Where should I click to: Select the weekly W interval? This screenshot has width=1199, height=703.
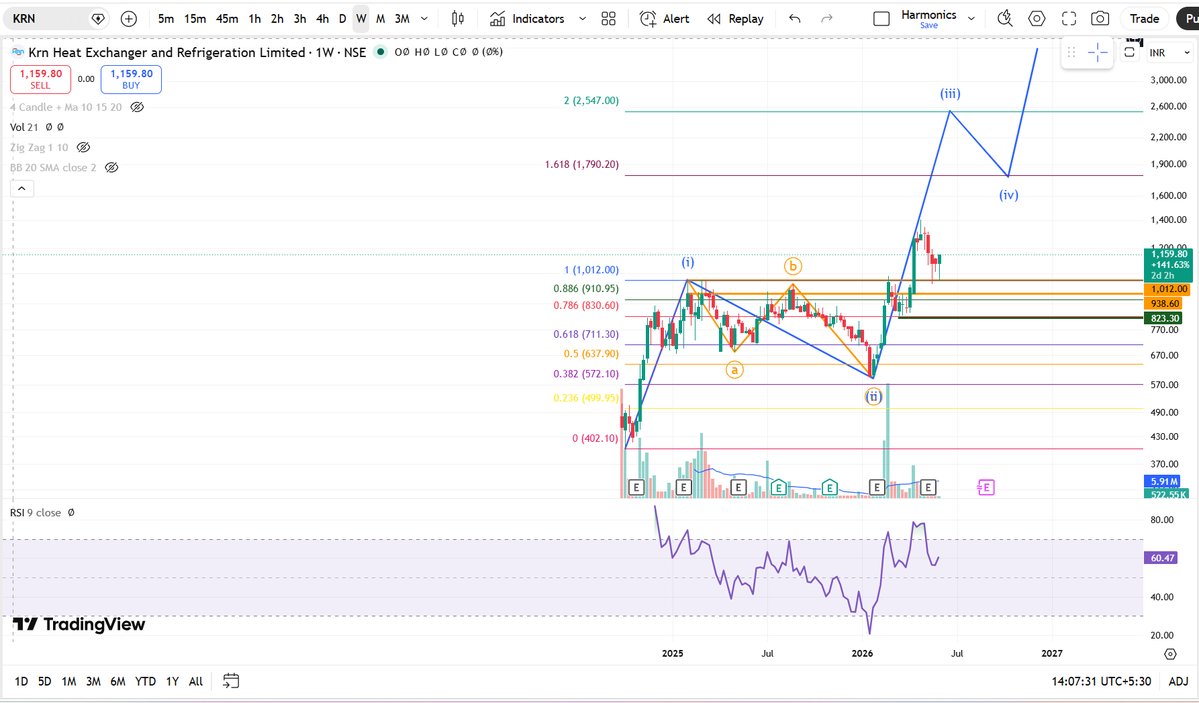[x=361, y=19]
